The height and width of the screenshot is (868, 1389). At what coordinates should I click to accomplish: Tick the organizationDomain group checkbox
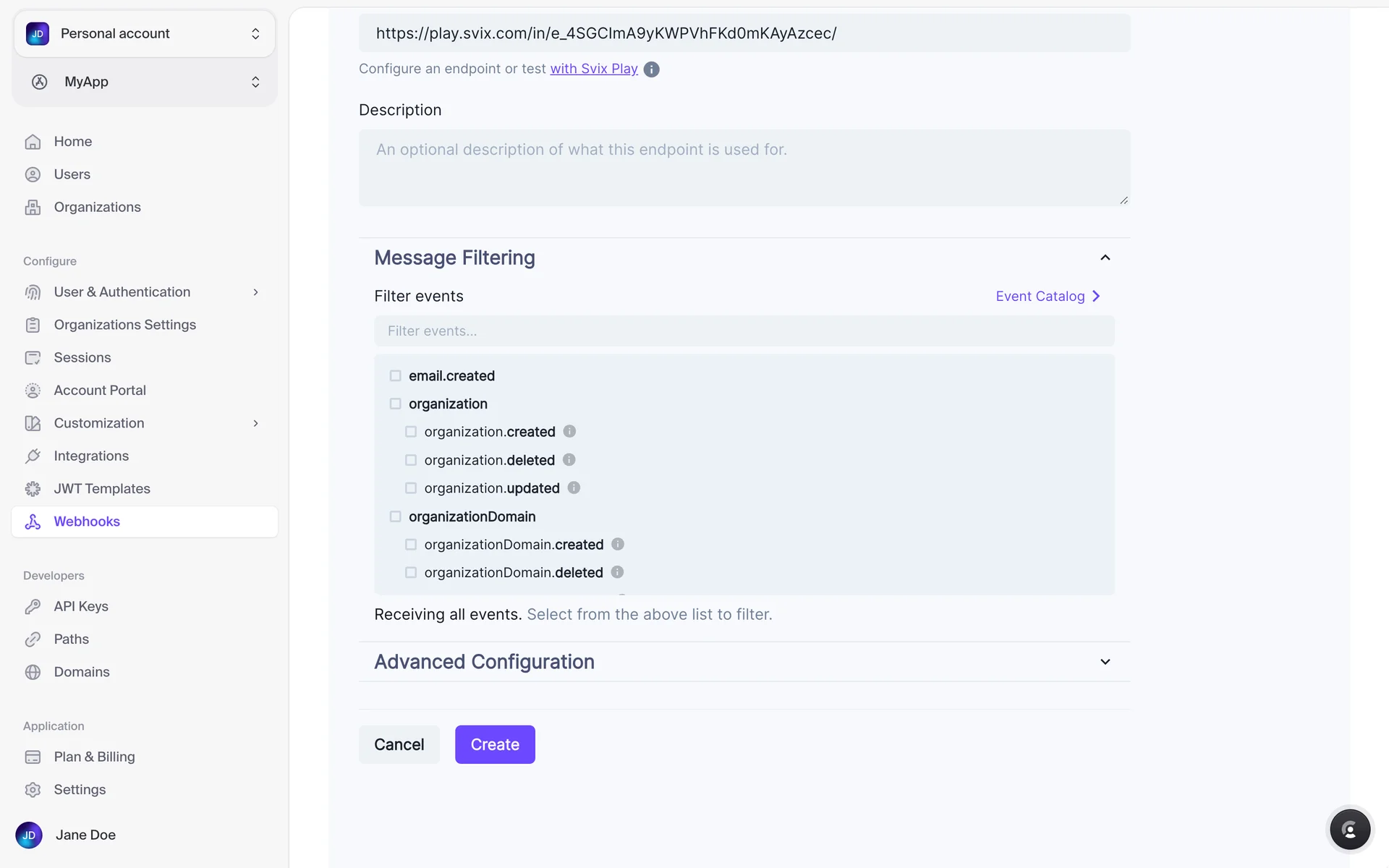pyautogui.click(x=395, y=516)
